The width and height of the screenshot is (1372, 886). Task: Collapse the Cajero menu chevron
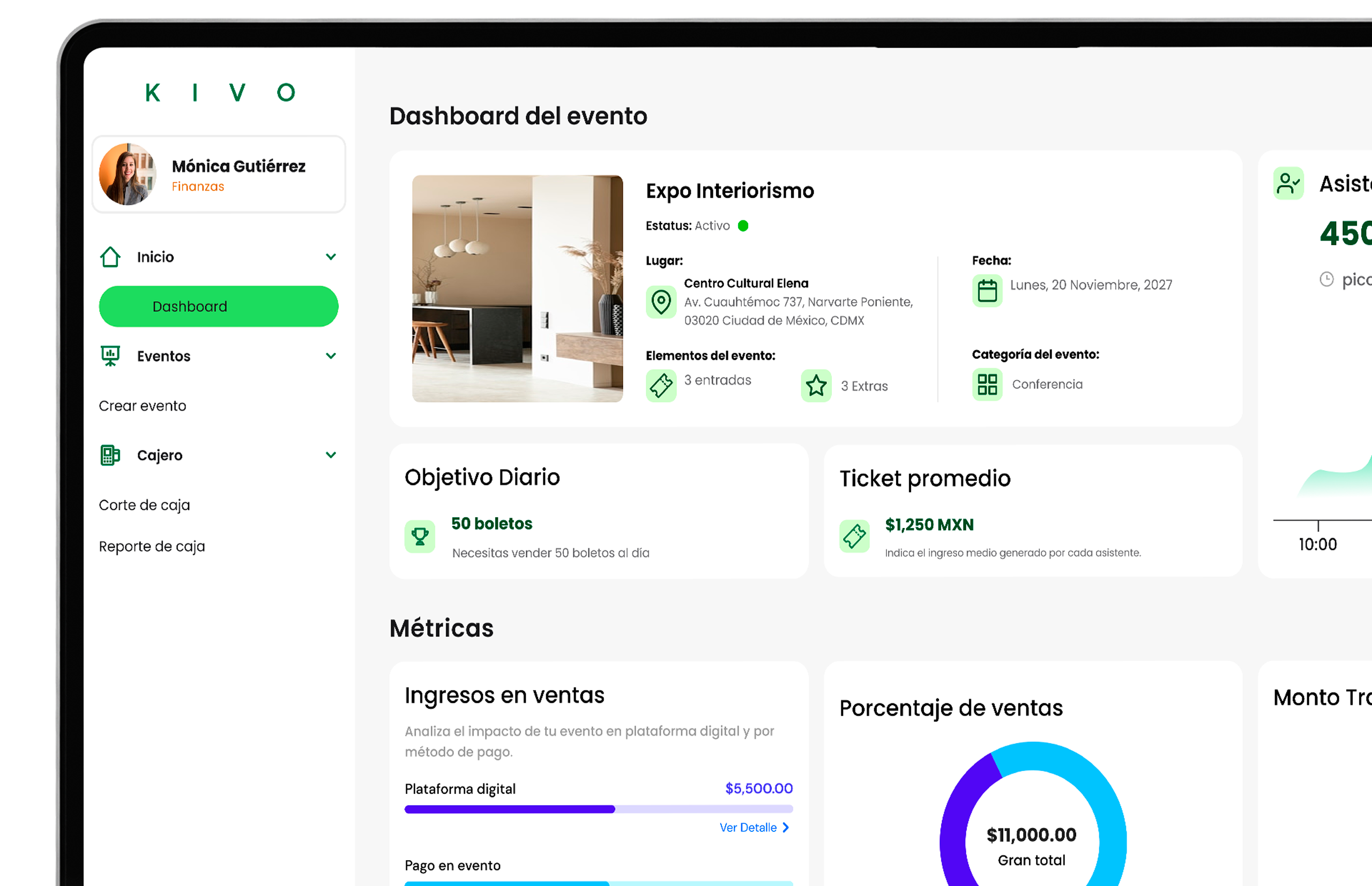[x=331, y=455]
